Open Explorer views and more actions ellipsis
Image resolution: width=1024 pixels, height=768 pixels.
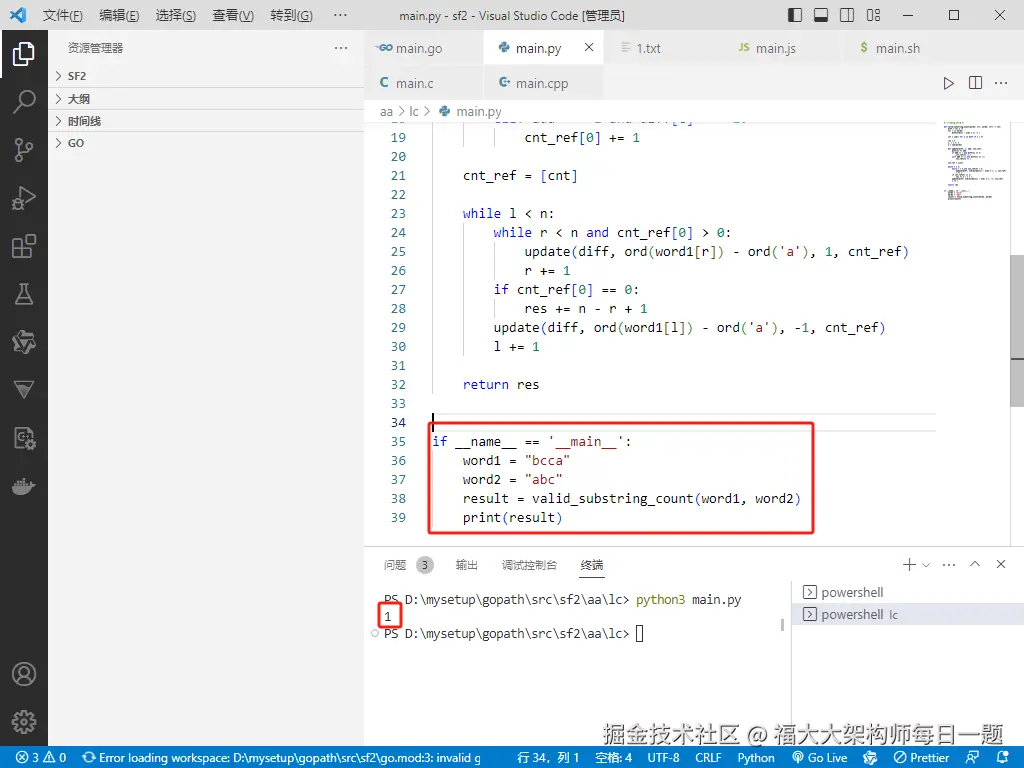[x=341, y=48]
